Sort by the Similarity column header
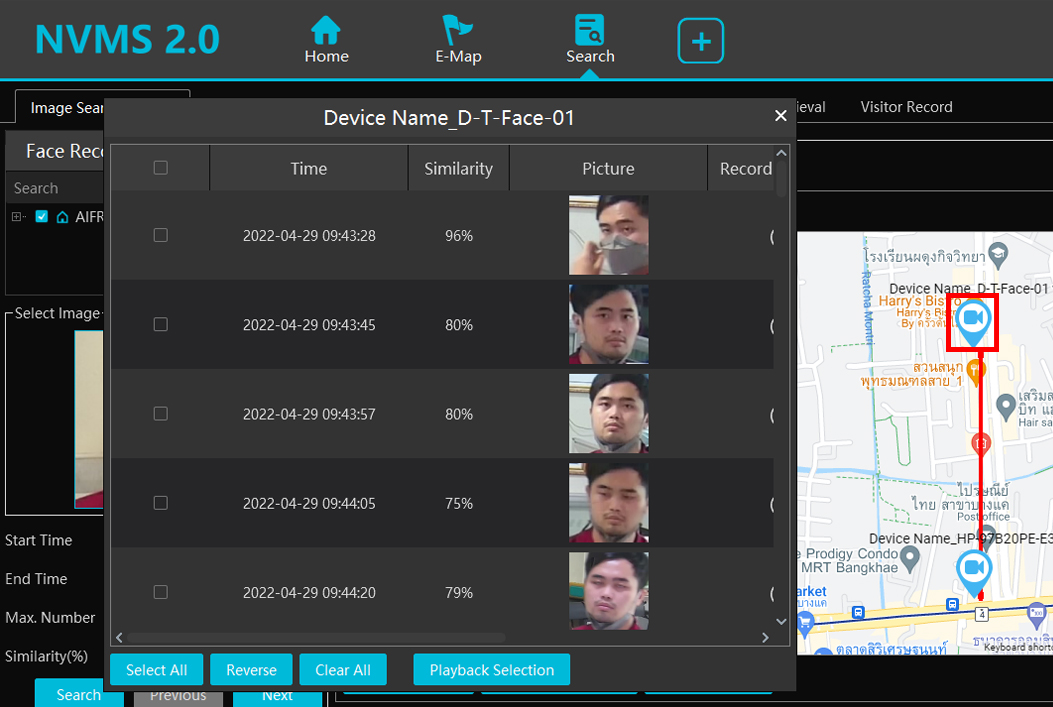1053x707 pixels. pyautogui.click(x=458, y=169)
